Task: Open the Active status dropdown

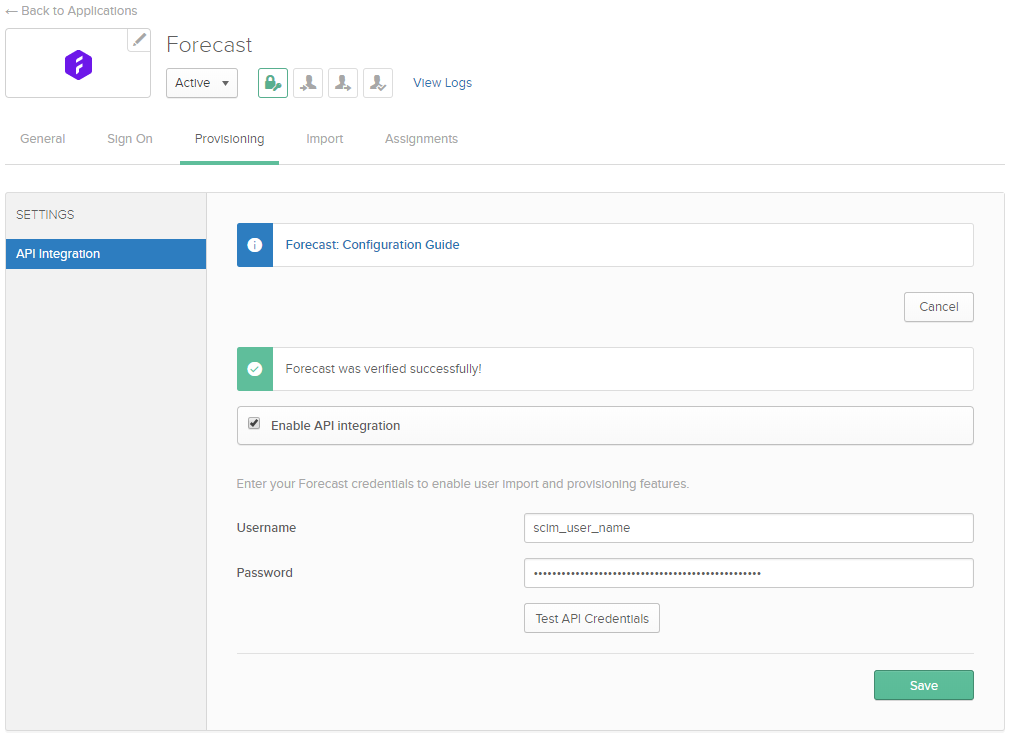Action: pyautogui.click(x=202, y=83)
